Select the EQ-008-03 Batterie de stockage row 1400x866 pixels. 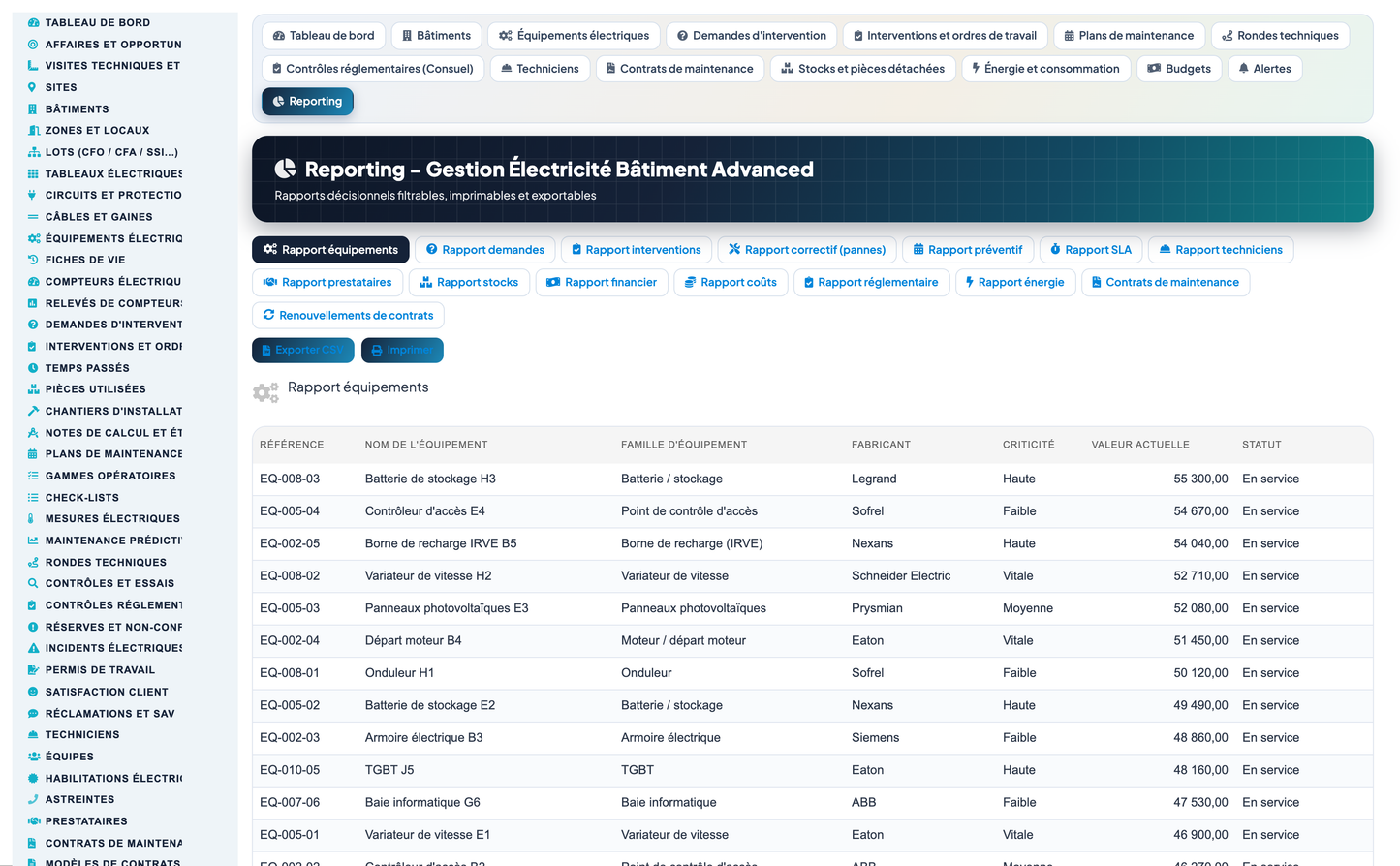(812, 479)
